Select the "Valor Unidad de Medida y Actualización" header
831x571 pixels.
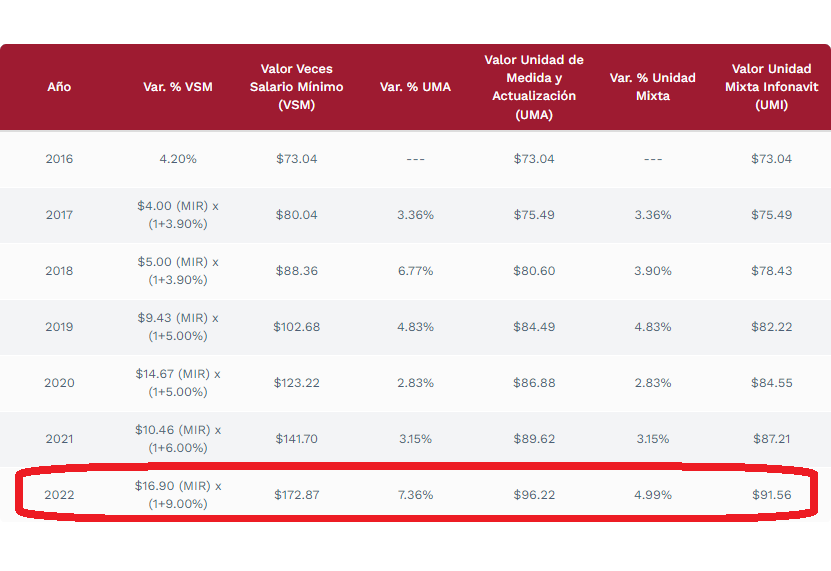[534, 87]
